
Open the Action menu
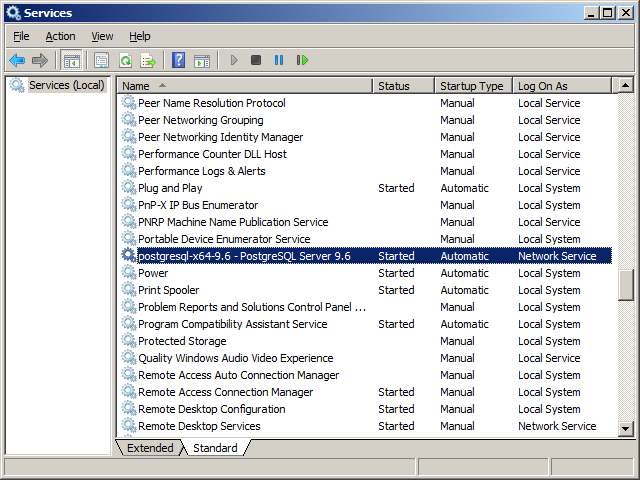click(x=60, y=36)
